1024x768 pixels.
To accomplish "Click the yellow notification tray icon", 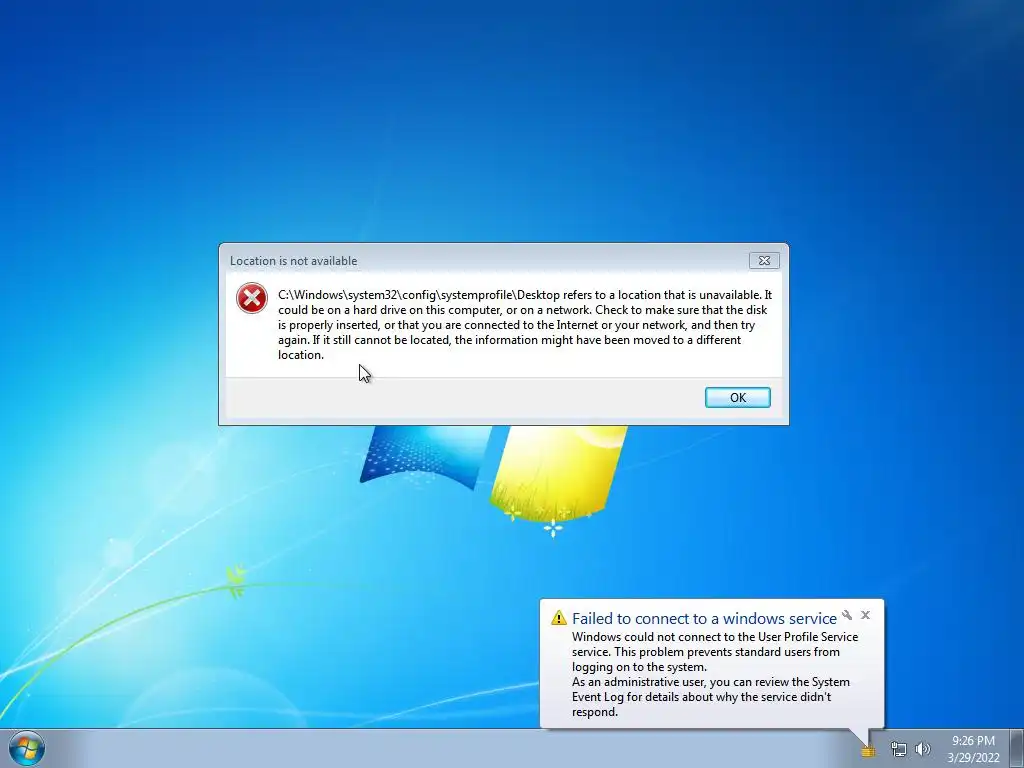I will 868,751.
